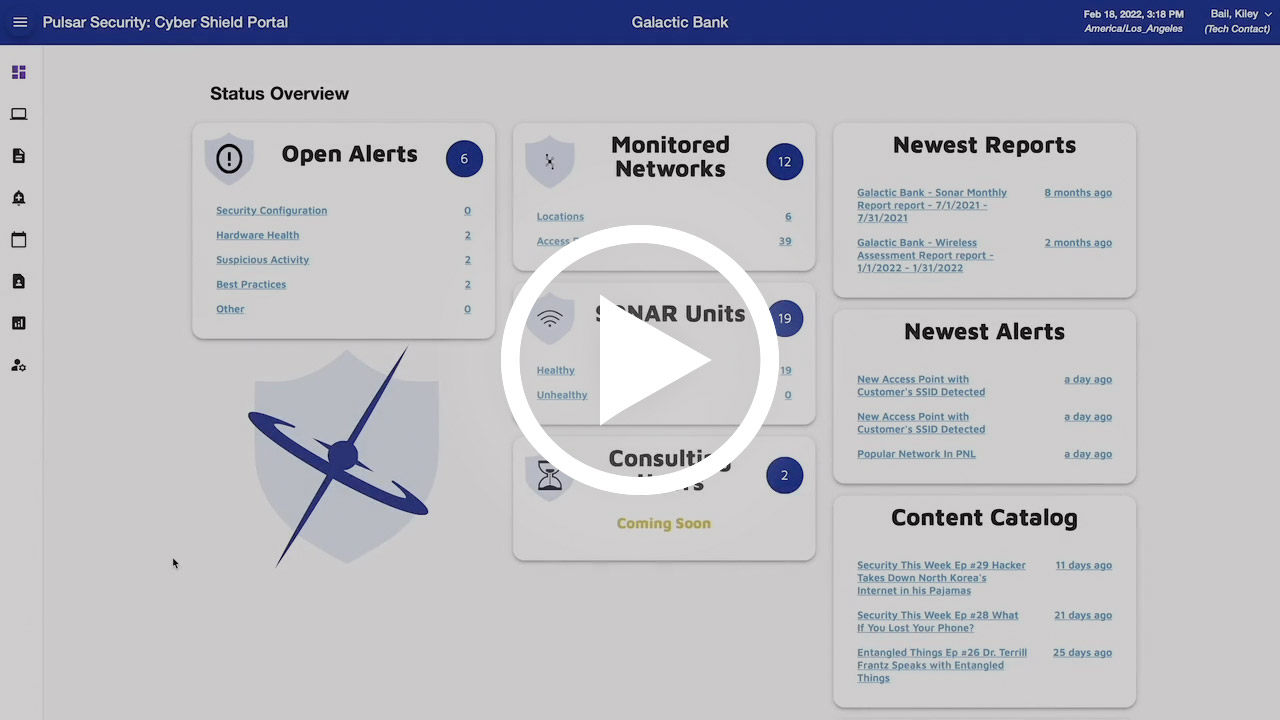Click the '2 months ago' timestamp
The width and height of the screenshot is (1280, 720).
pyautogui.click(x=1078, y=243)
